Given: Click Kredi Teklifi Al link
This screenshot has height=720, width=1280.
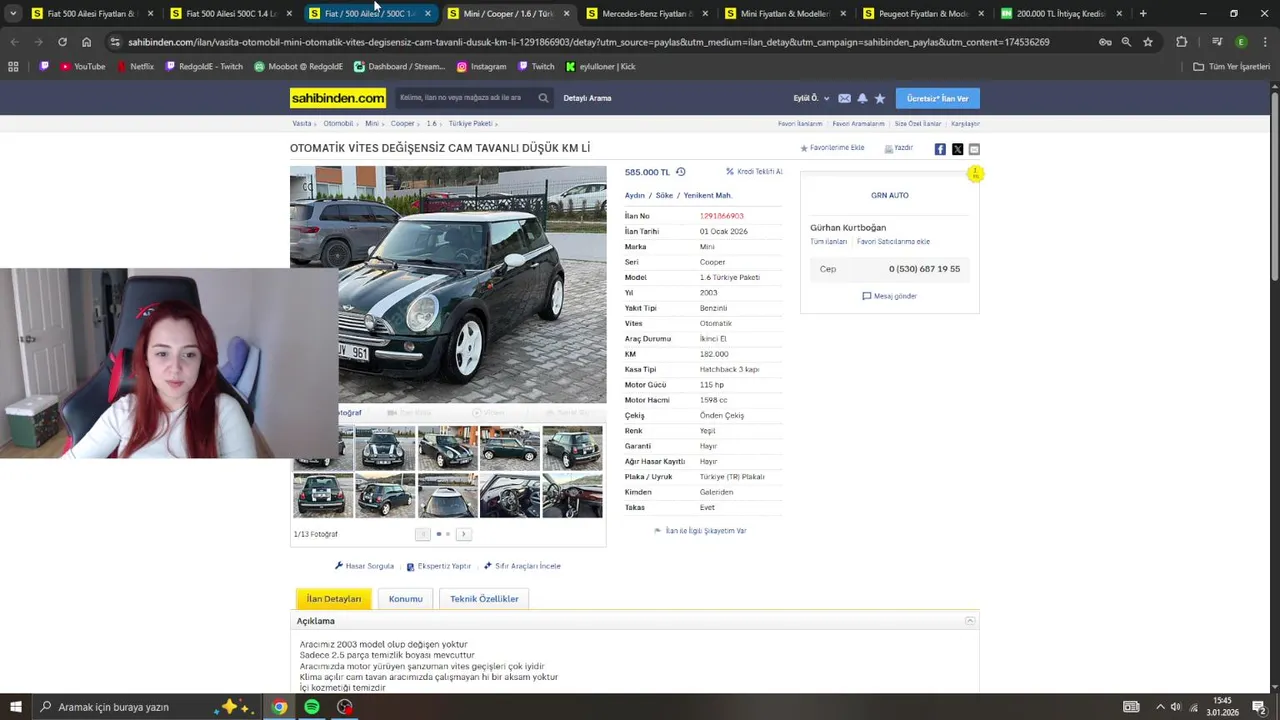Looking at the screenshot, I should pos(754,172).
